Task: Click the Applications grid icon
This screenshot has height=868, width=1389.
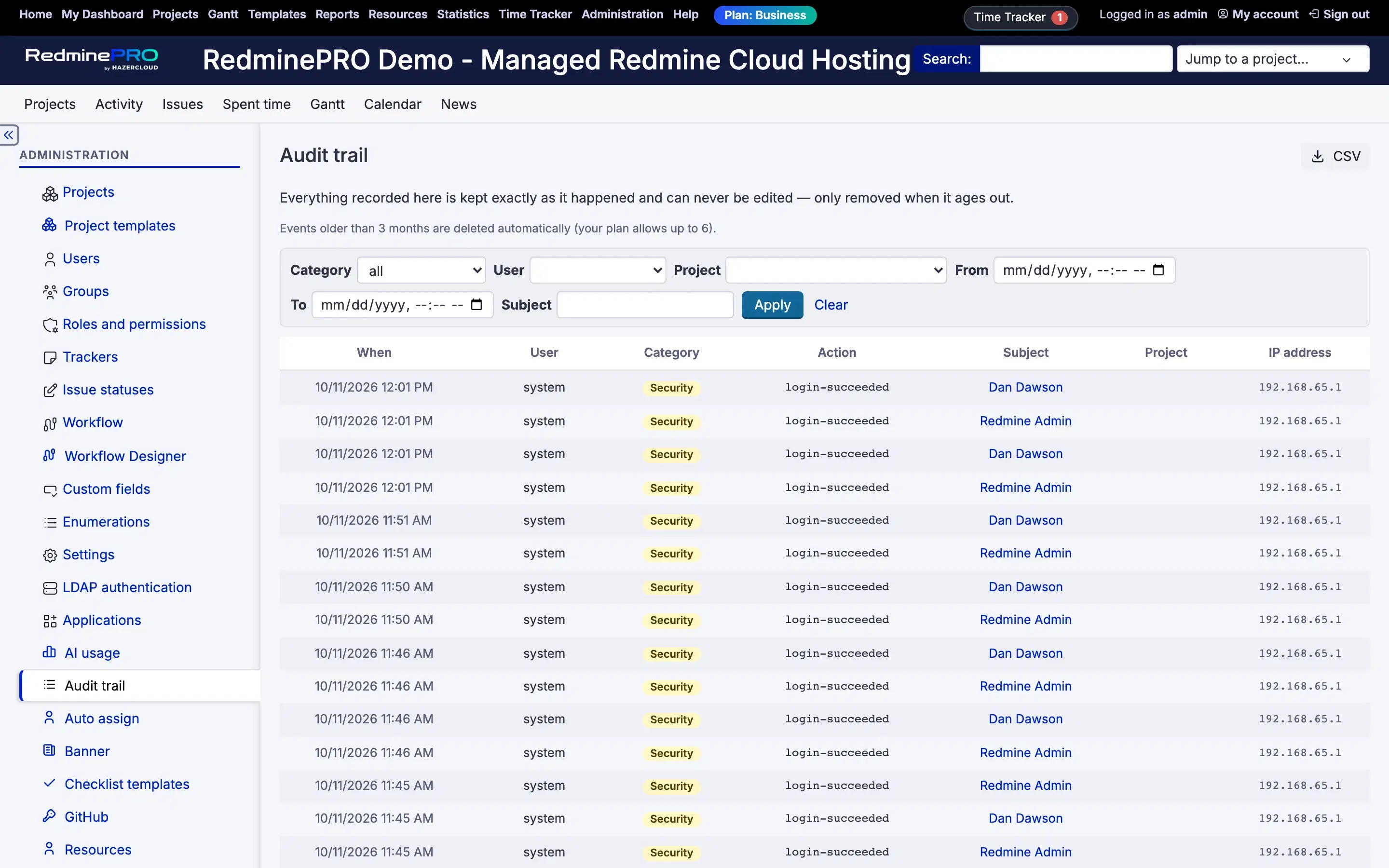Action: point(50,621)
